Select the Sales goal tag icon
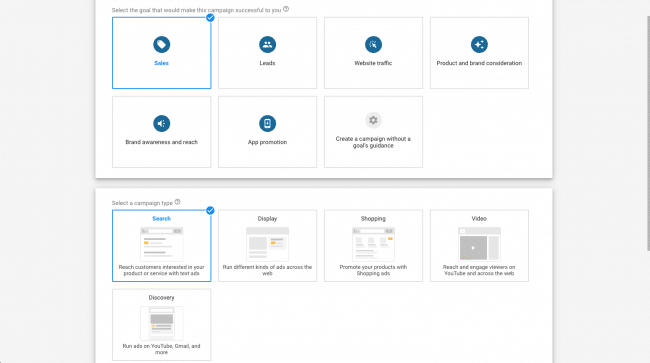 pos(161,44)
